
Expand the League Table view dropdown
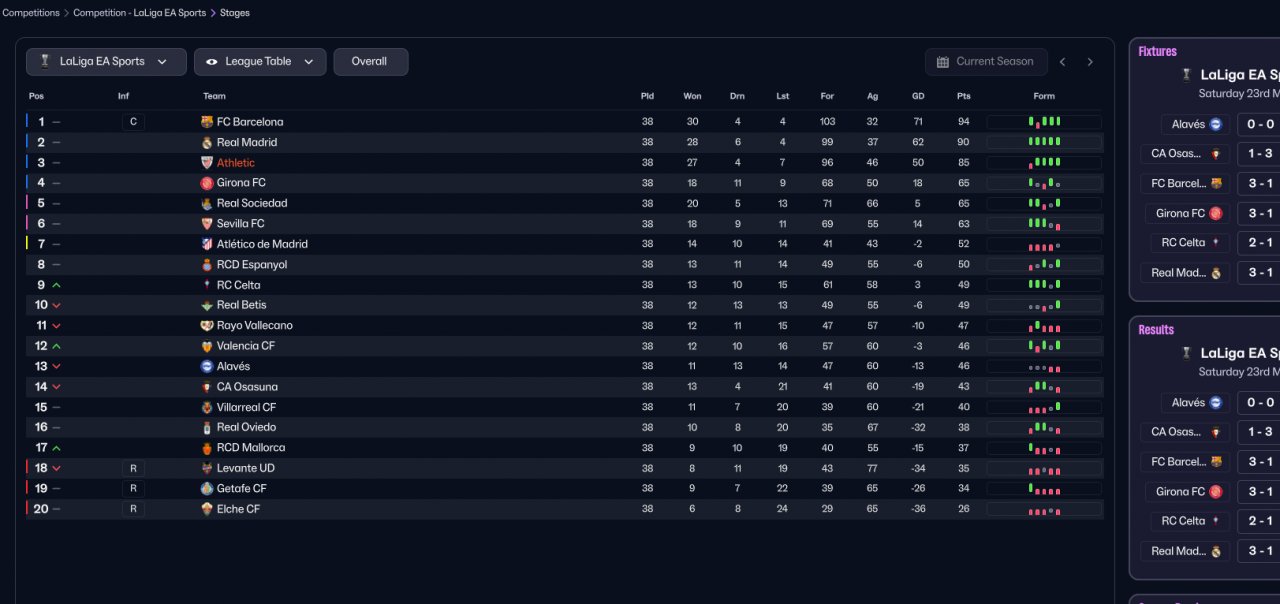[x=259, y=62]
